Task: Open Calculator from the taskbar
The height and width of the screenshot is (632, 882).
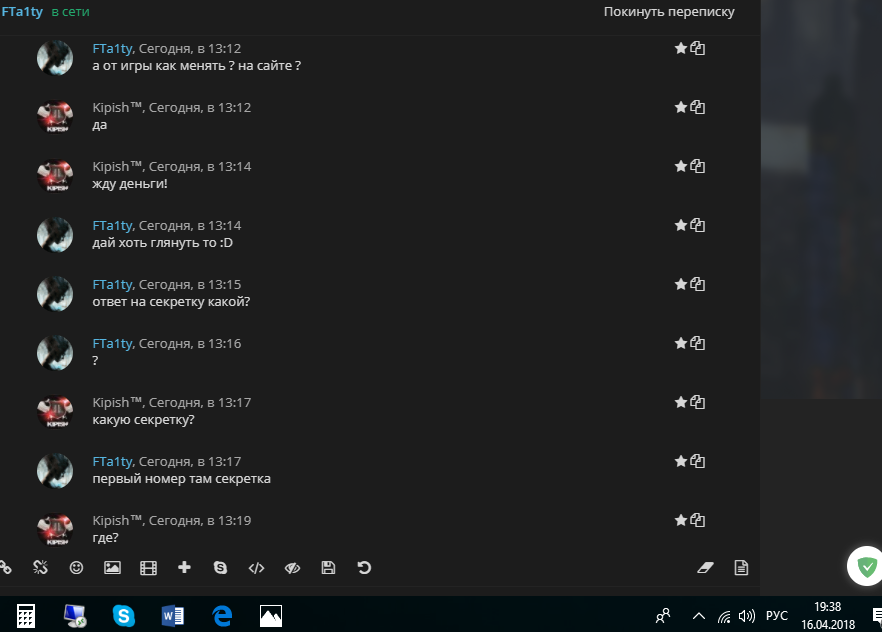Action: (25, 616)
